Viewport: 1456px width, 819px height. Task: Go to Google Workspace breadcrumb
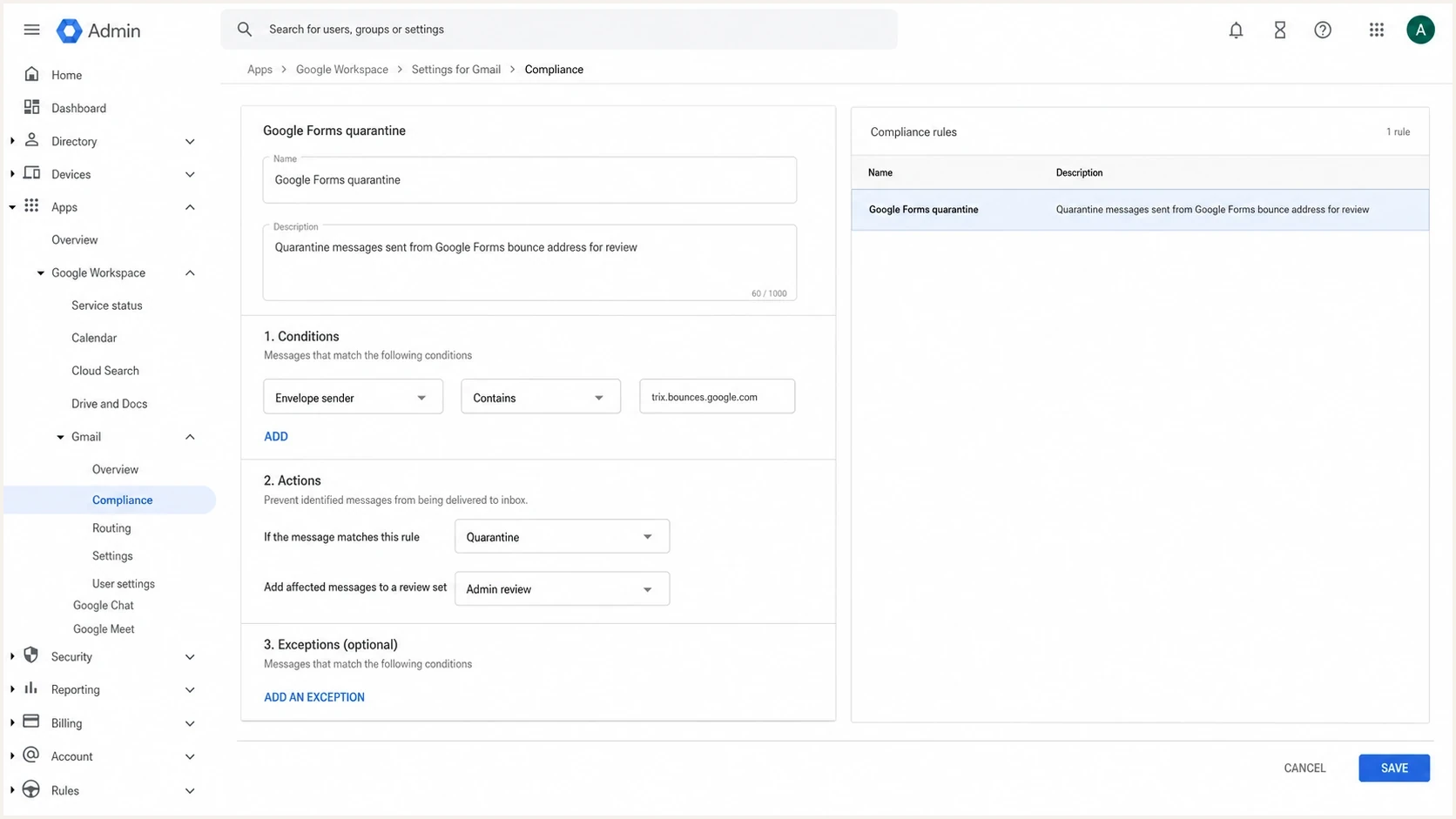[x=342, y=70]
